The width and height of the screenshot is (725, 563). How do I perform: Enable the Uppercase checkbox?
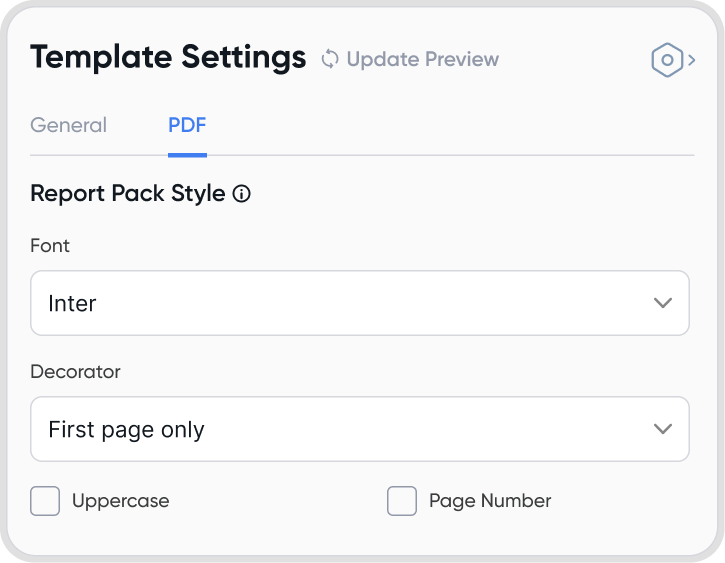coord(45,501)
